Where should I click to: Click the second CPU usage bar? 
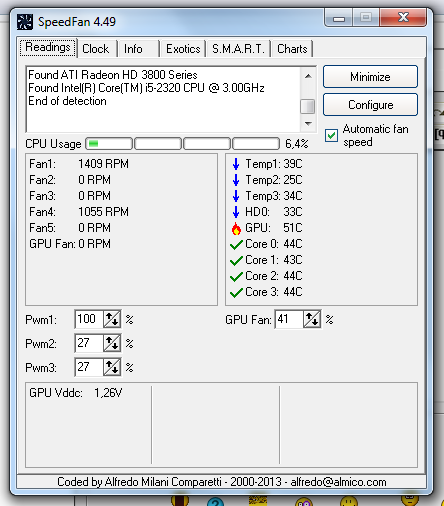(x=158, y=144)
